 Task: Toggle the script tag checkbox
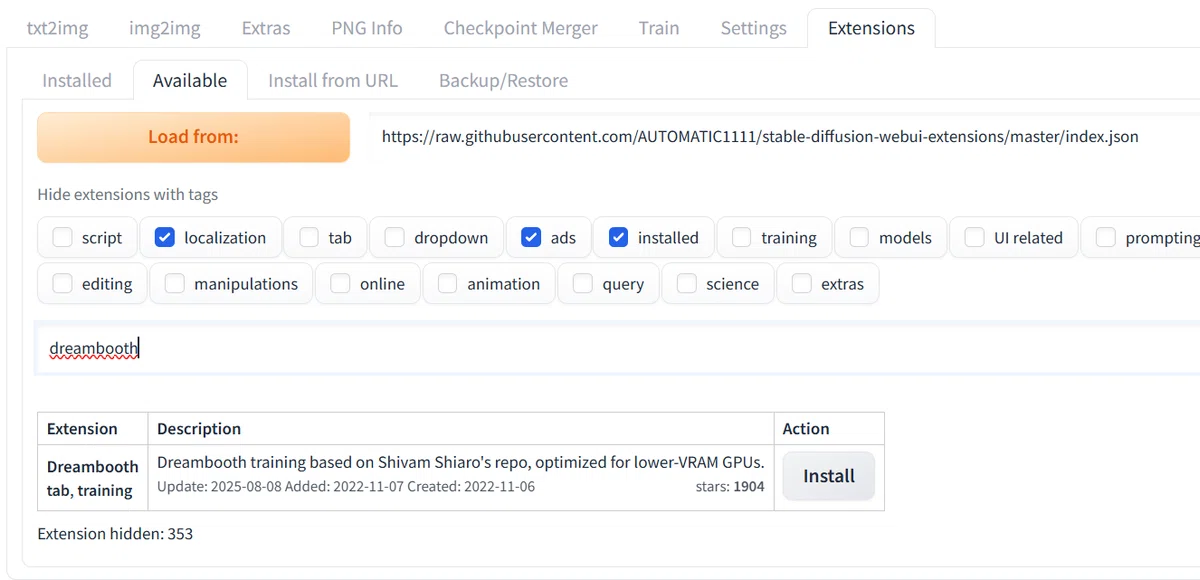coord(63,238)
